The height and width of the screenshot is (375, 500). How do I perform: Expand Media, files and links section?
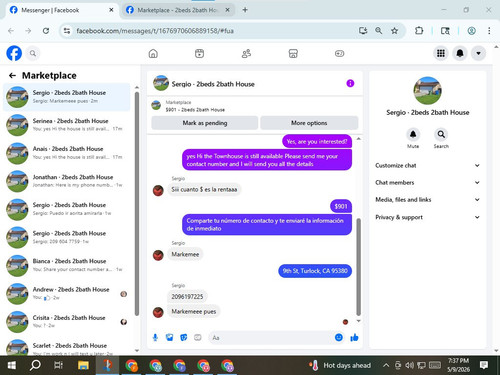point(427,200)
